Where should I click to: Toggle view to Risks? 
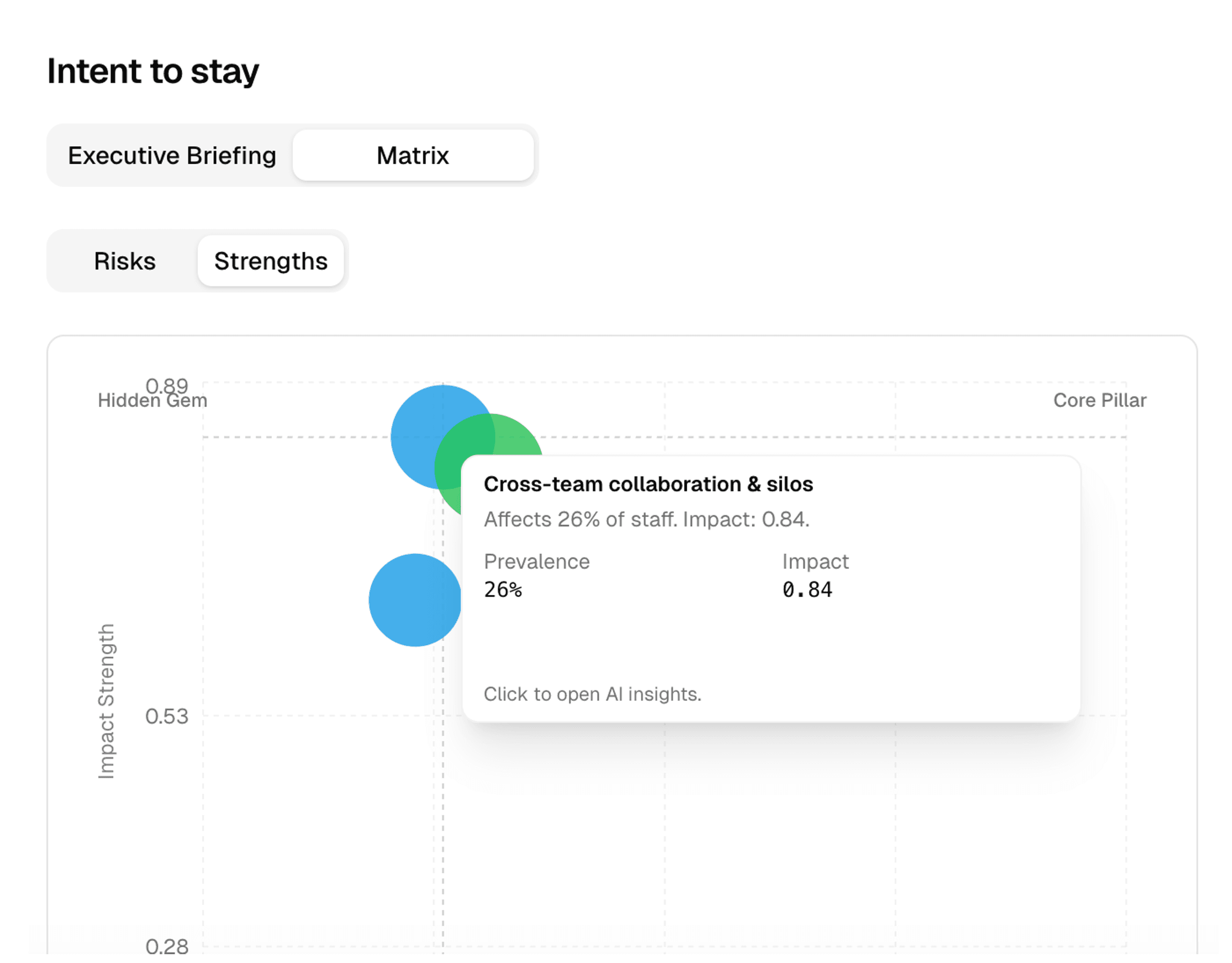click(x=125, y=261)
